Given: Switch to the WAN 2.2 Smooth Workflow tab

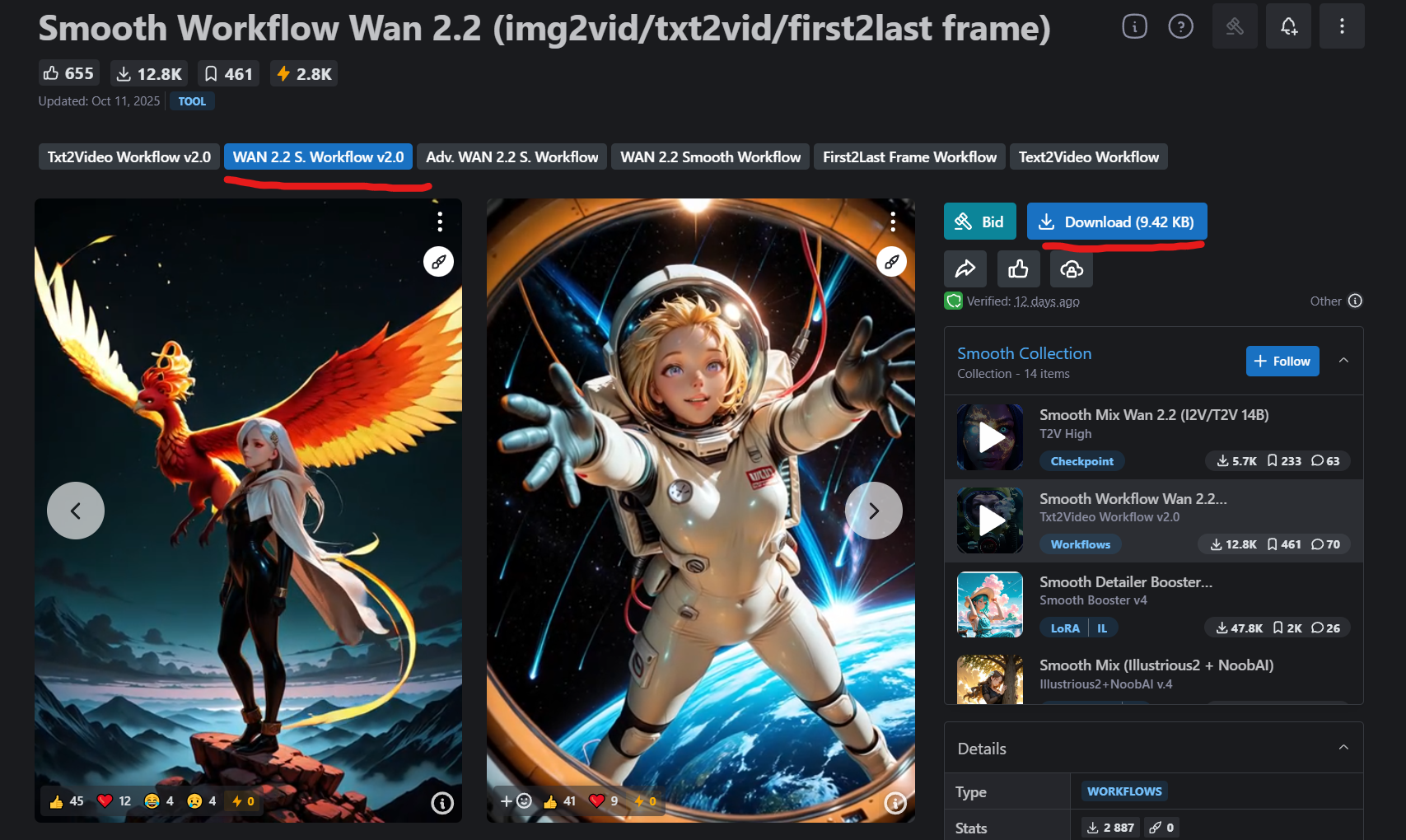Looking at the screenshot, I should pyautogui.click(x=710, y=156).
